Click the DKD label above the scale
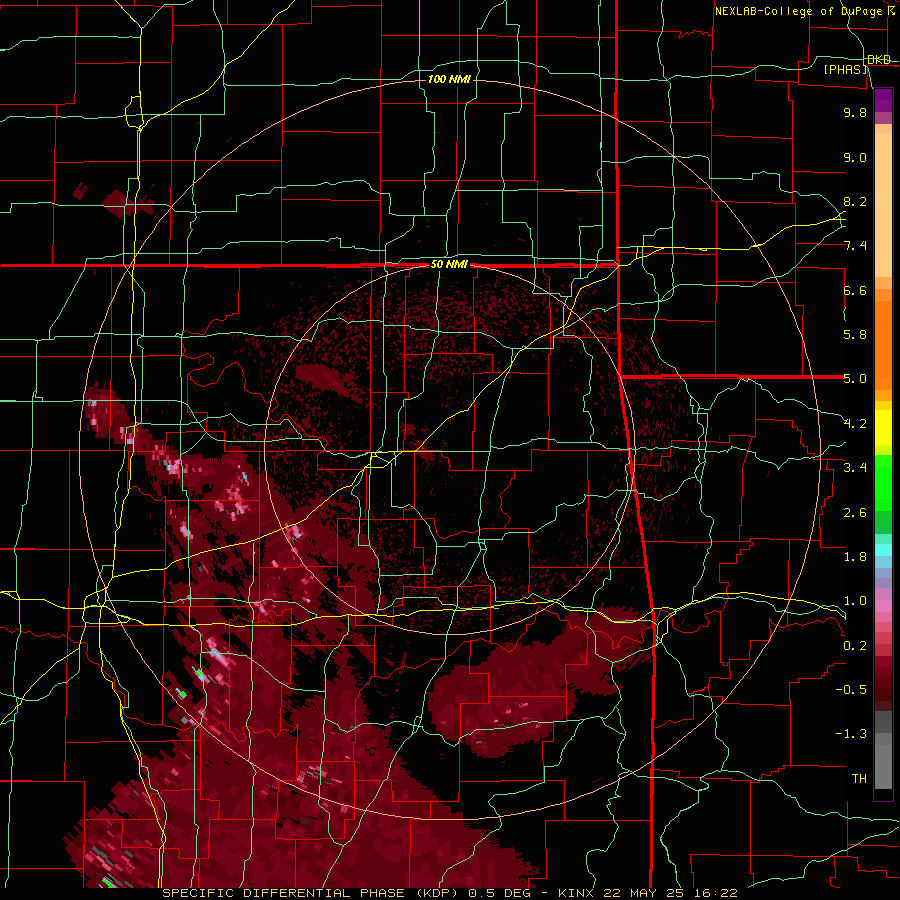This screenshot has width=900, height=900. [x=879, y=60]
